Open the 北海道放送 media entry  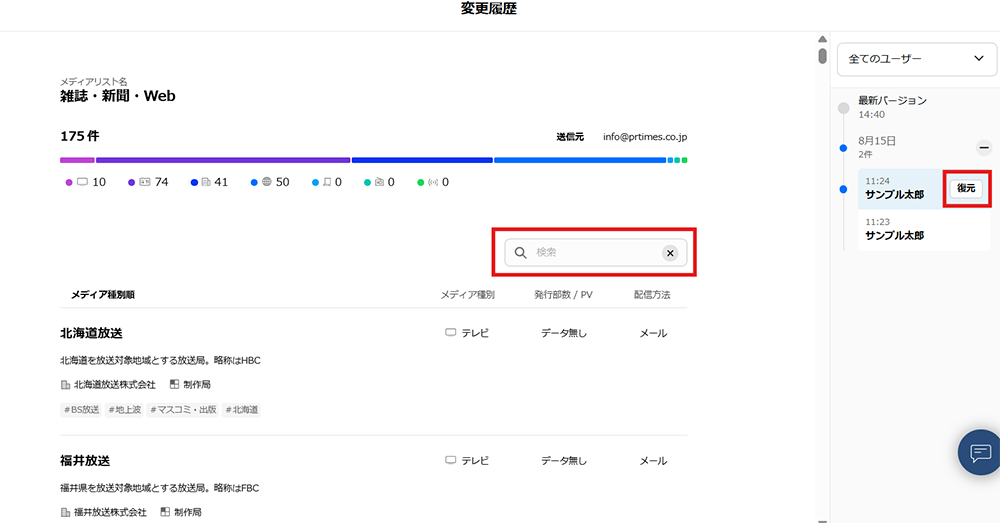pyautogui.click(x=91, y=333)
